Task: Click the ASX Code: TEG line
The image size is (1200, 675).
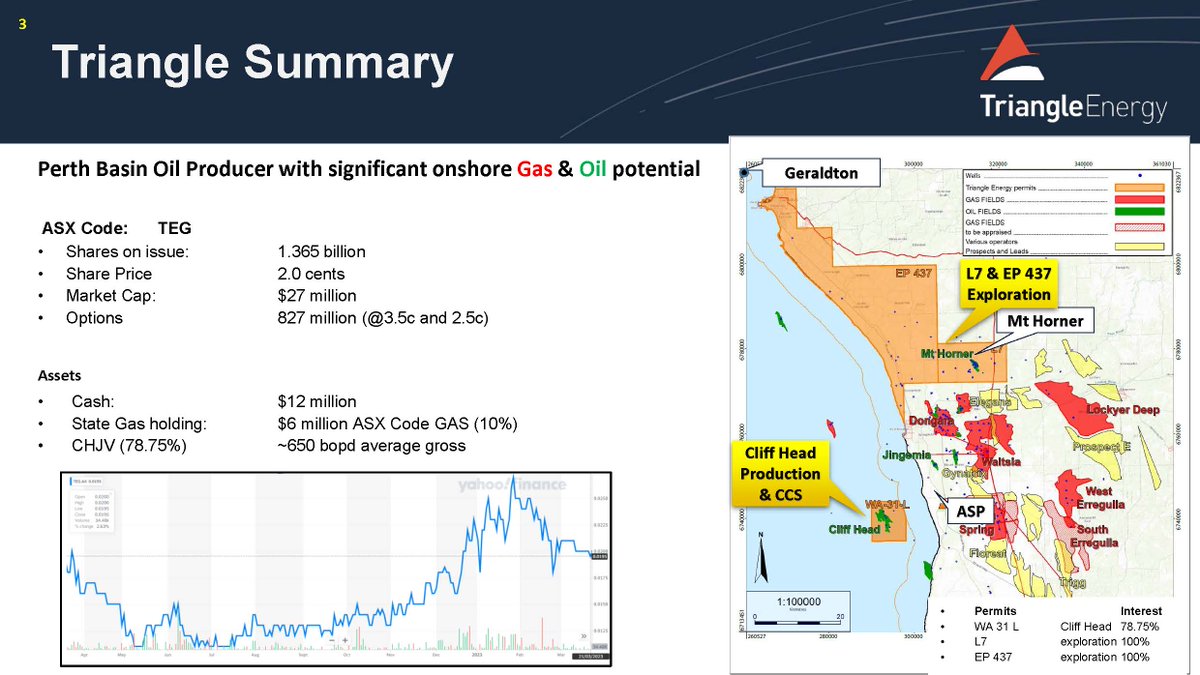Action: (118, 227)
